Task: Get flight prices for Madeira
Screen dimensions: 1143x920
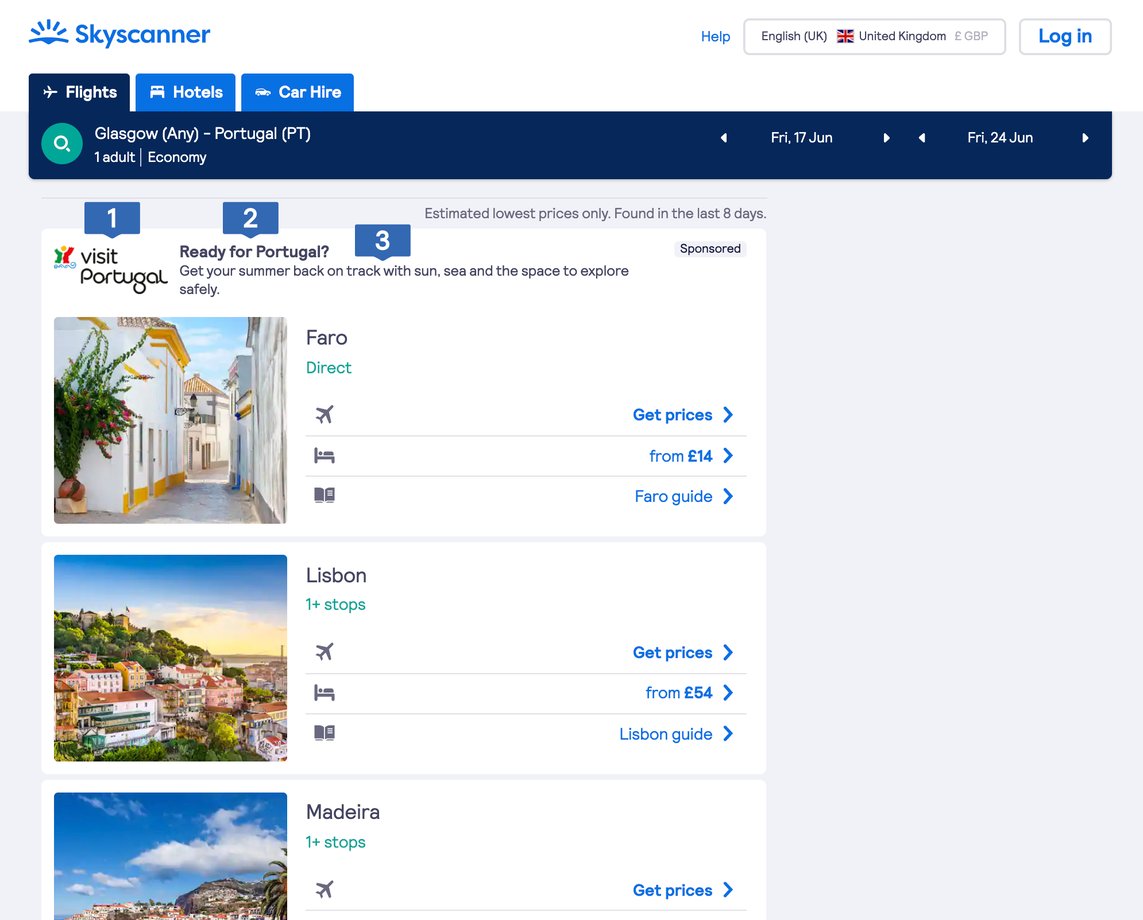Action: [x=672, y=890]
